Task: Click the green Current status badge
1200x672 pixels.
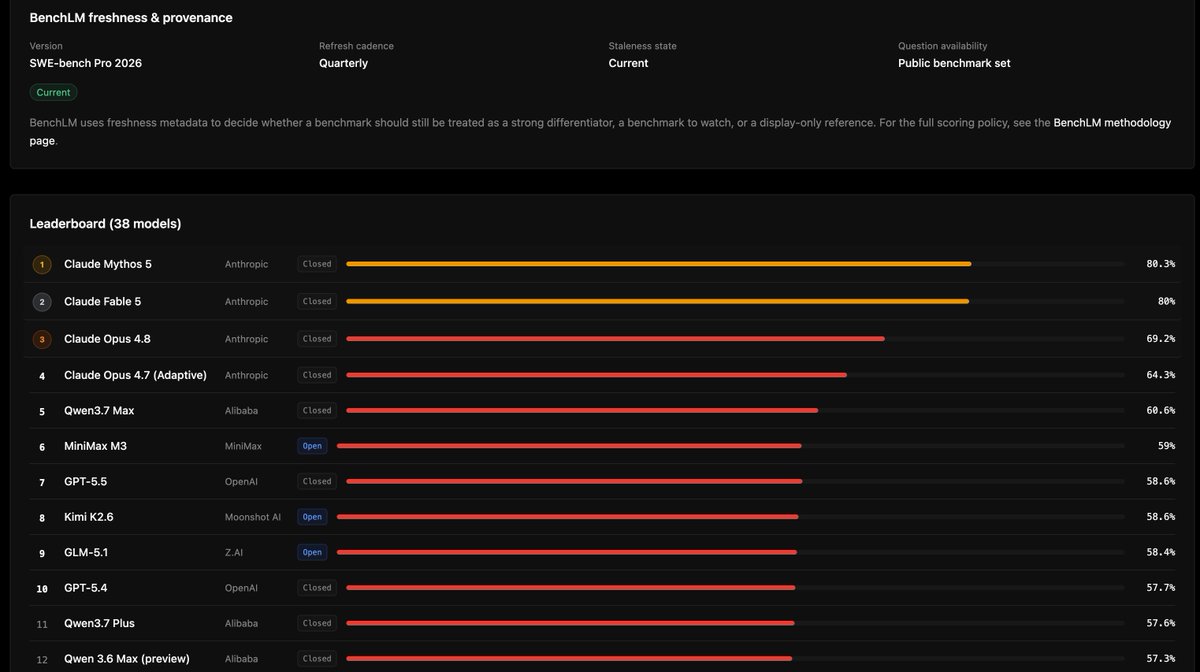Action: (53, 92)
